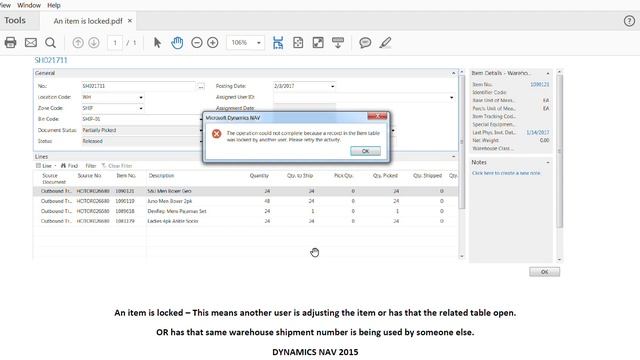Activate the Hand pan tool

click(177, 42)
